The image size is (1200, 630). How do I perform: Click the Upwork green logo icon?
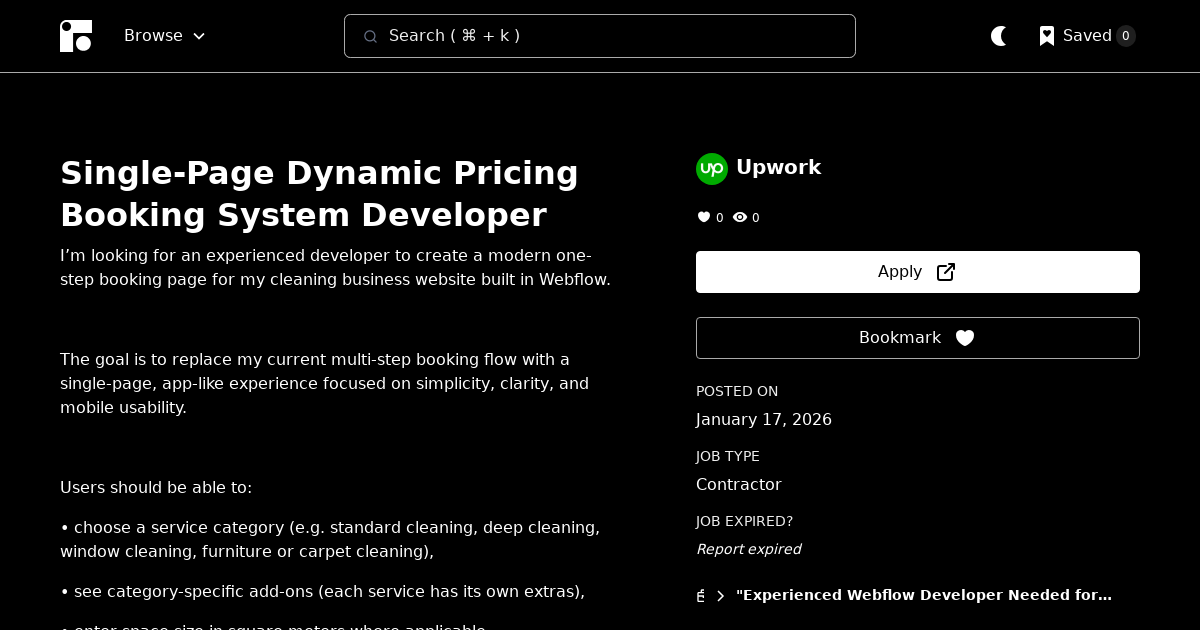pyautogui.click(x=712, y=169)
